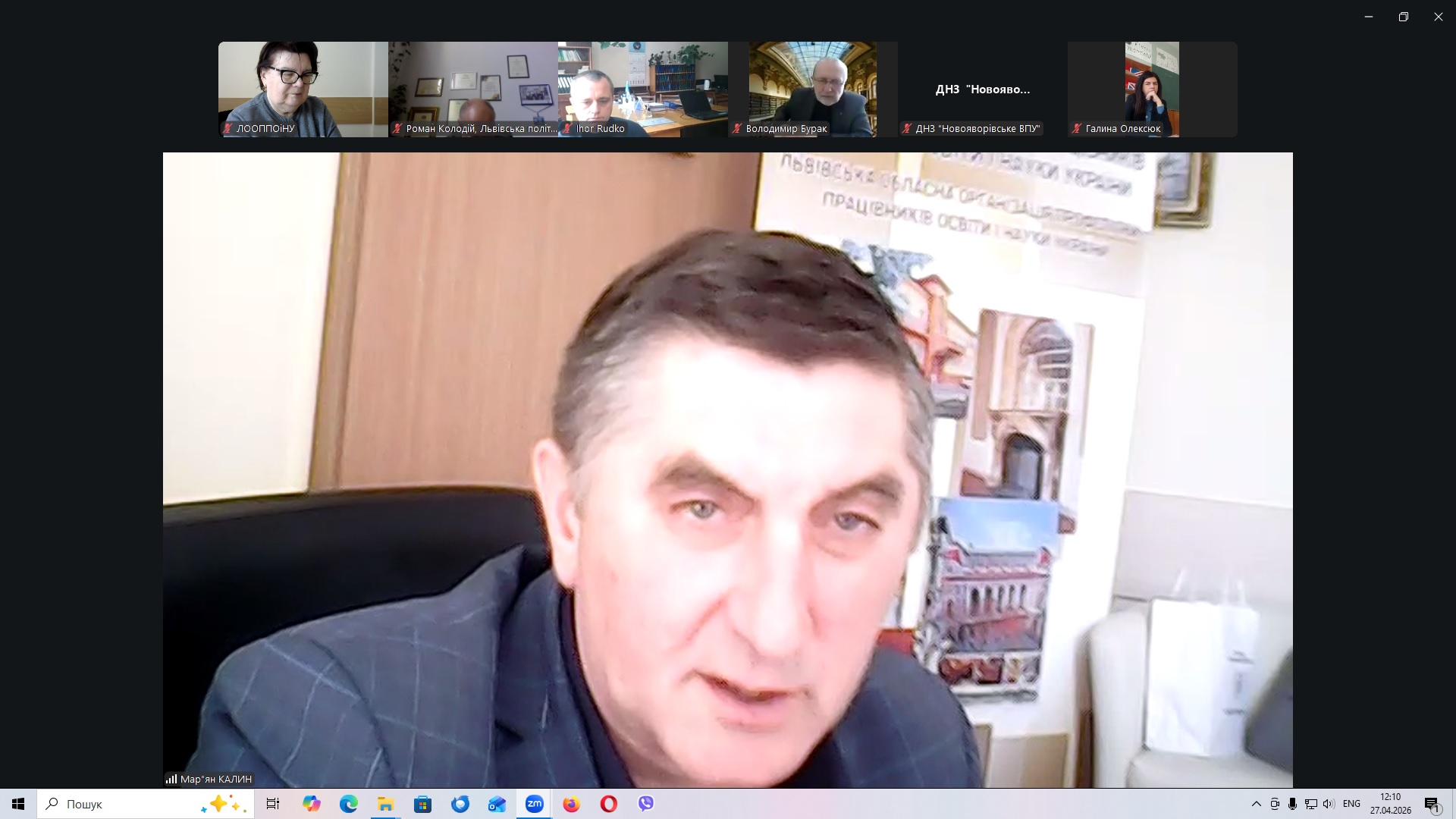
Task: Switch the ENG input language
Action: (x=1351, y=804)
